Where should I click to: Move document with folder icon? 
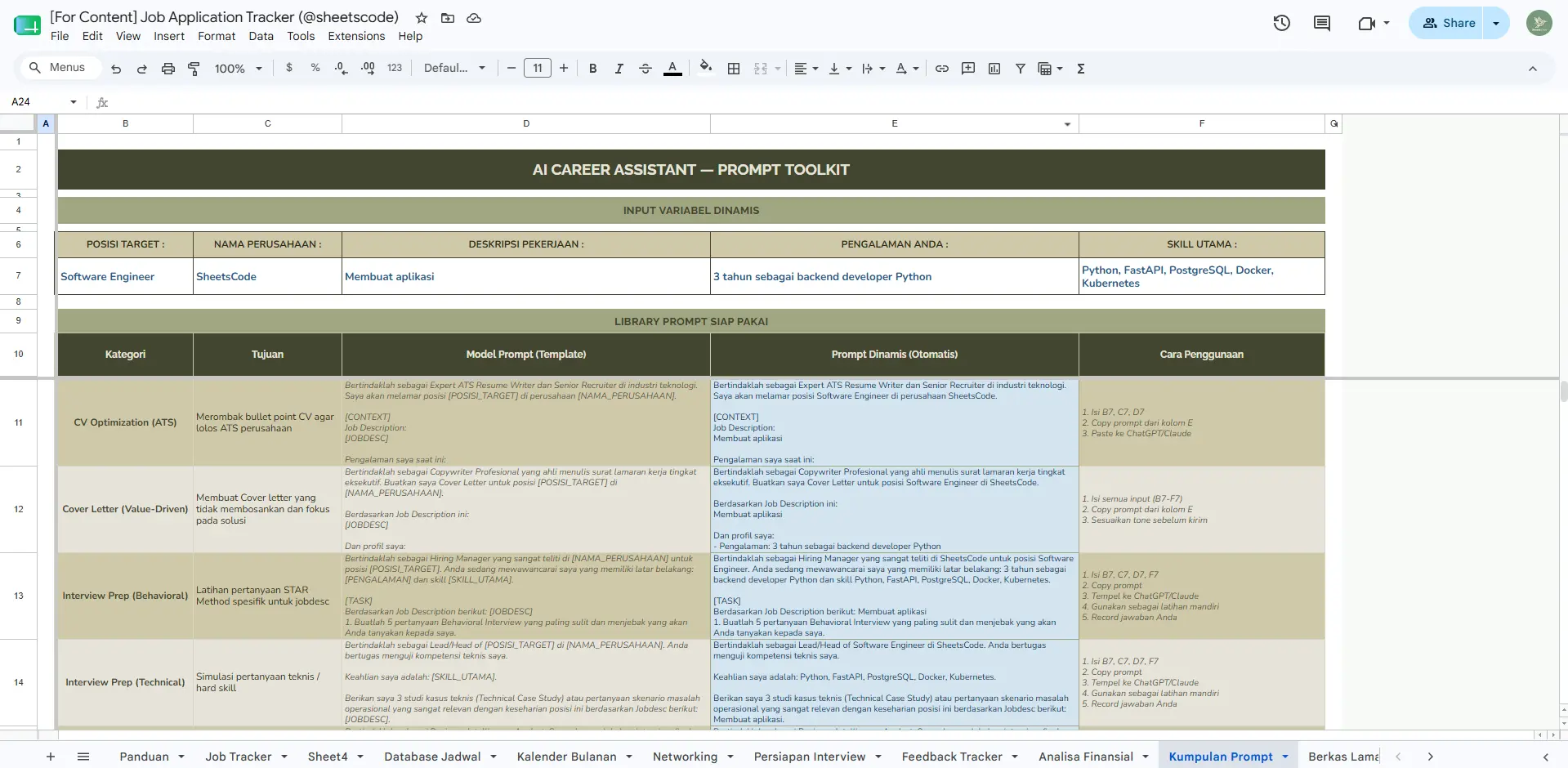click(x=448, y=17)
